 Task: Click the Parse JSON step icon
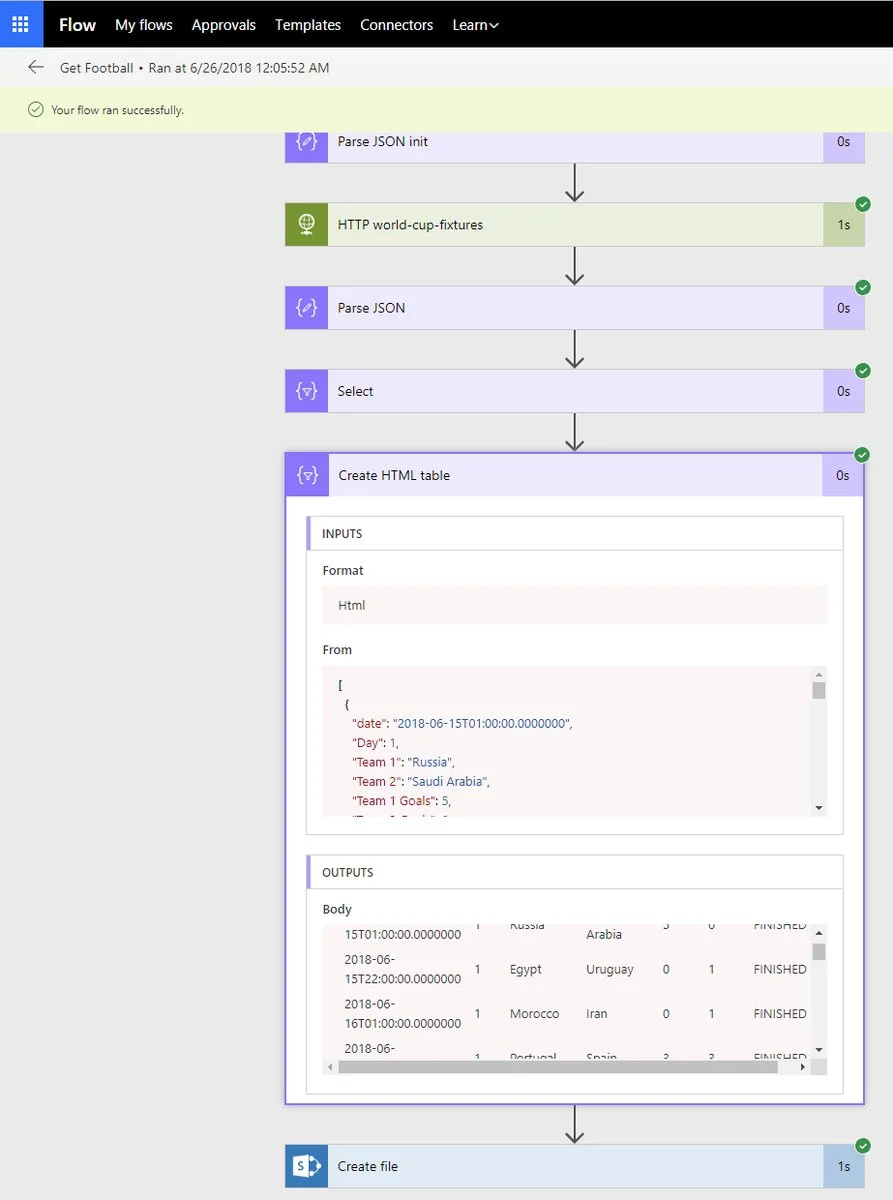(x=307, y=308)
